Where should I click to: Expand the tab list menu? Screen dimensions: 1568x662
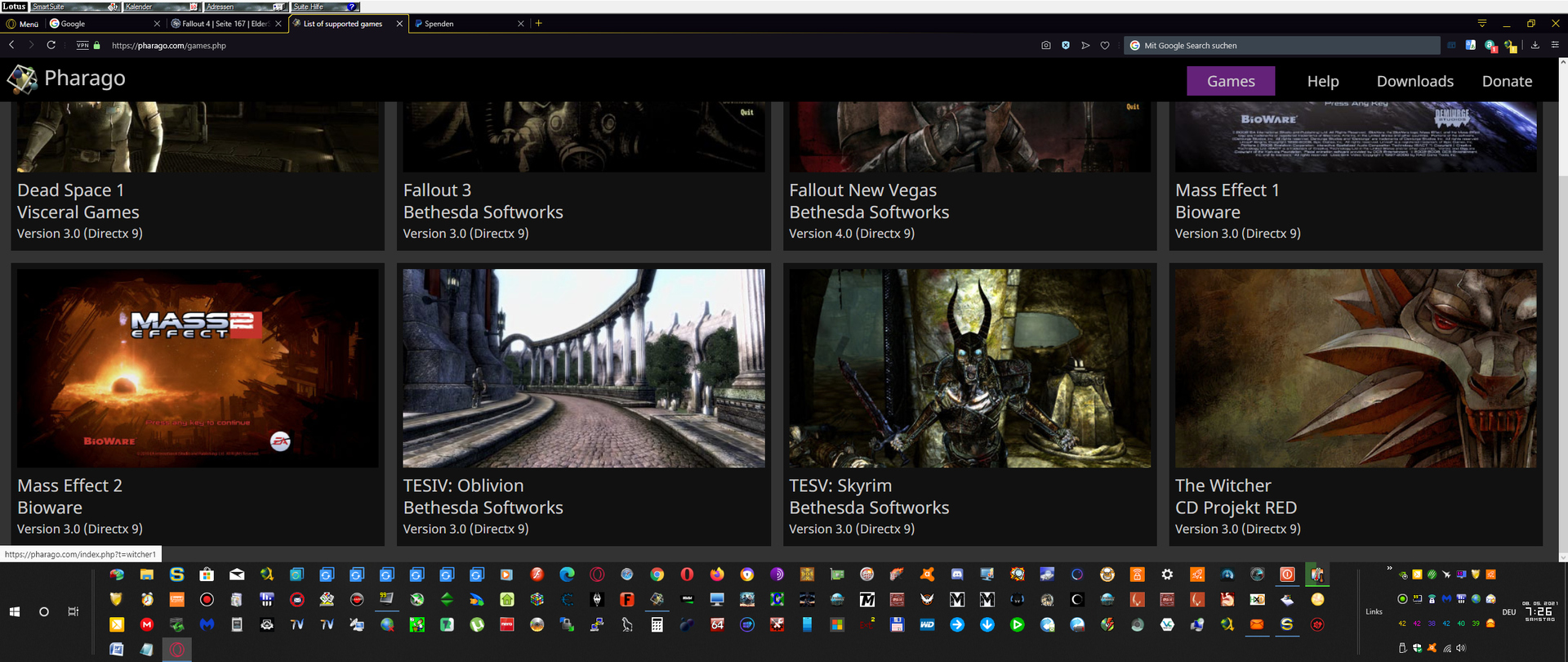click(1482, 23)
